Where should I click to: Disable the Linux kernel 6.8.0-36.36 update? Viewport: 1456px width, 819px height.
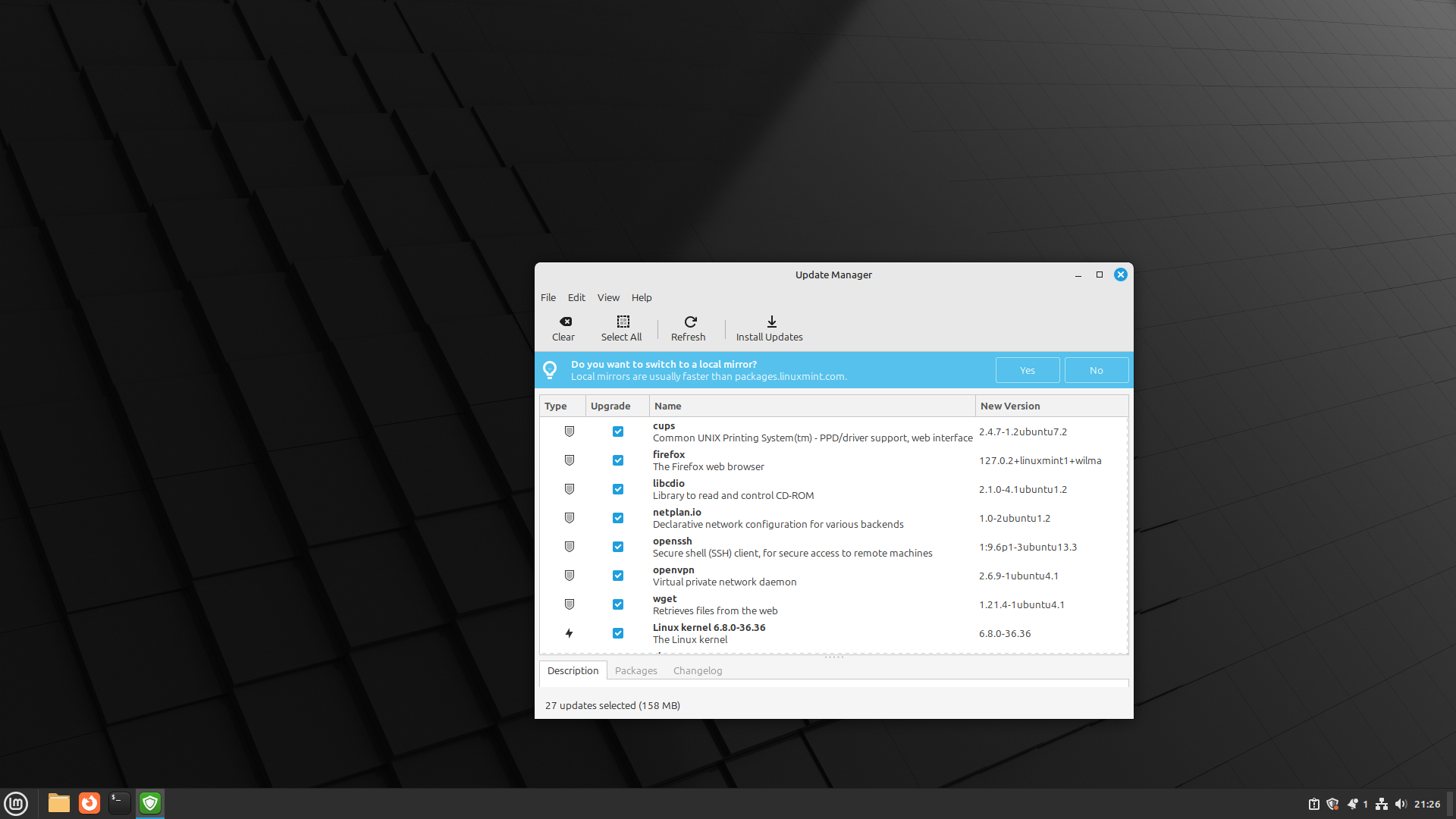pyautogui.click(x=618, y=633)
